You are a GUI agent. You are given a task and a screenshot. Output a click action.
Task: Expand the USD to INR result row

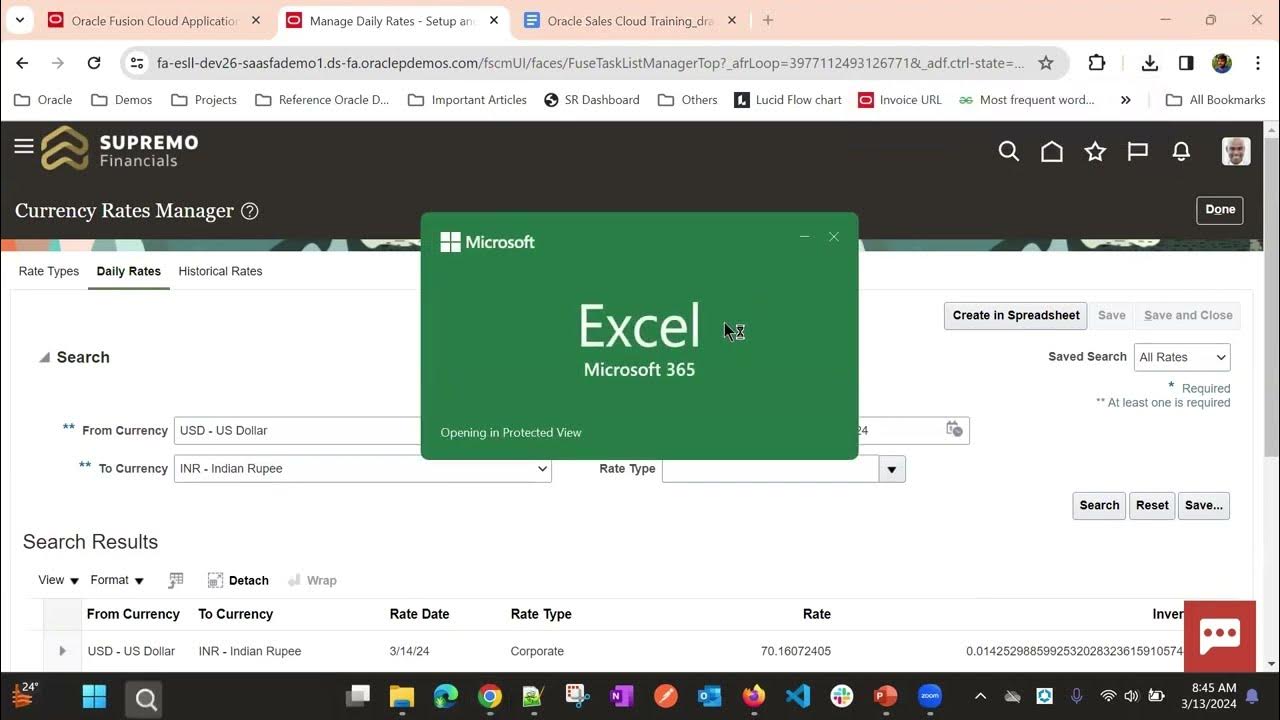[x=62, y=651]
